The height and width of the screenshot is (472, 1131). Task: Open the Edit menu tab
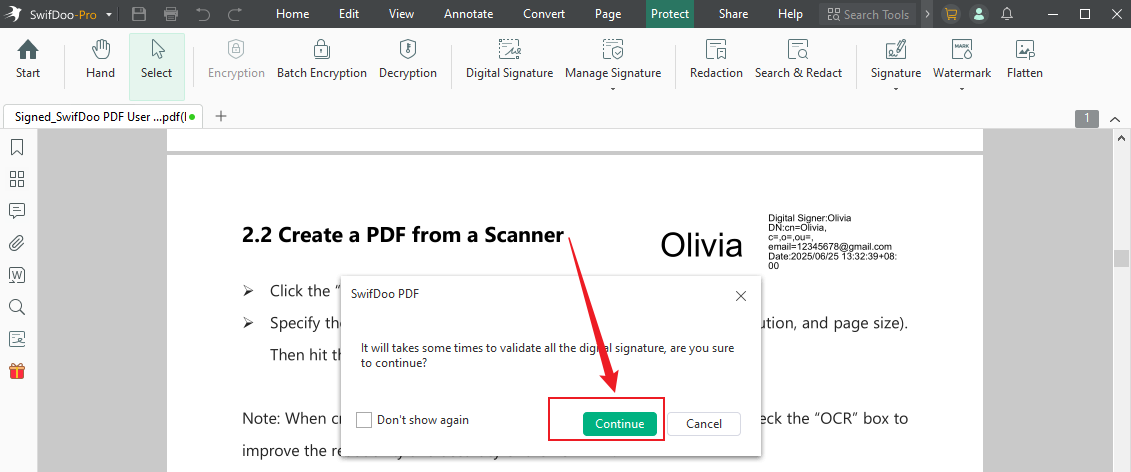coord(349,14)
